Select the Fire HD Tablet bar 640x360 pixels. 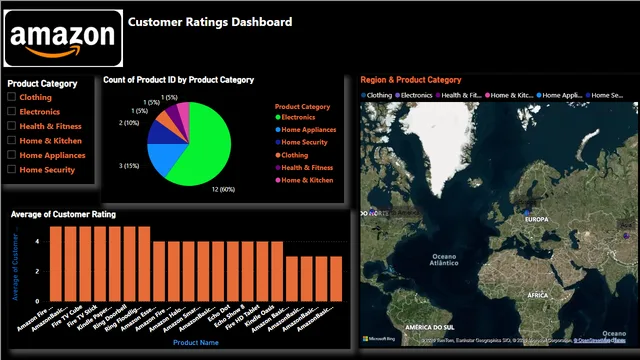pyautogui.click(x=262, y=271)
